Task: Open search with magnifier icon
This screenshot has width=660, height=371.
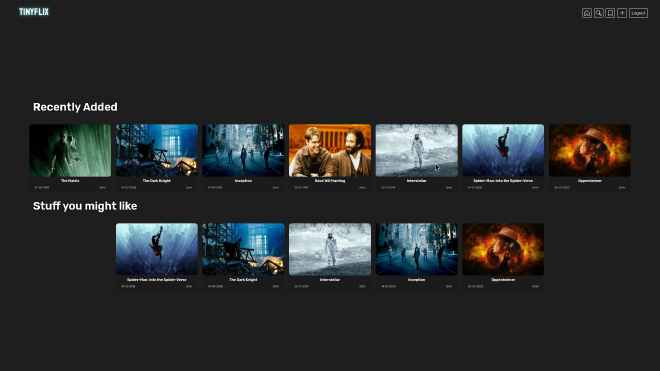Action: [599, 13]
